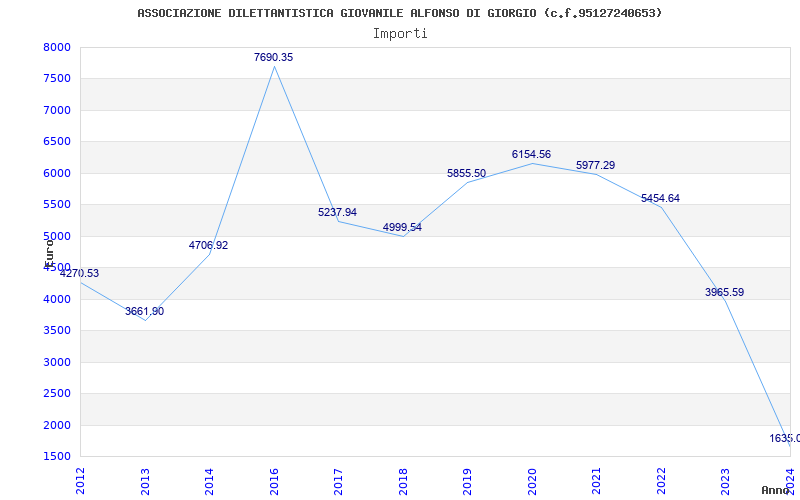800x500 pixels.
Task: Click the y-axis value 5500
Action: tap(57, 205)
